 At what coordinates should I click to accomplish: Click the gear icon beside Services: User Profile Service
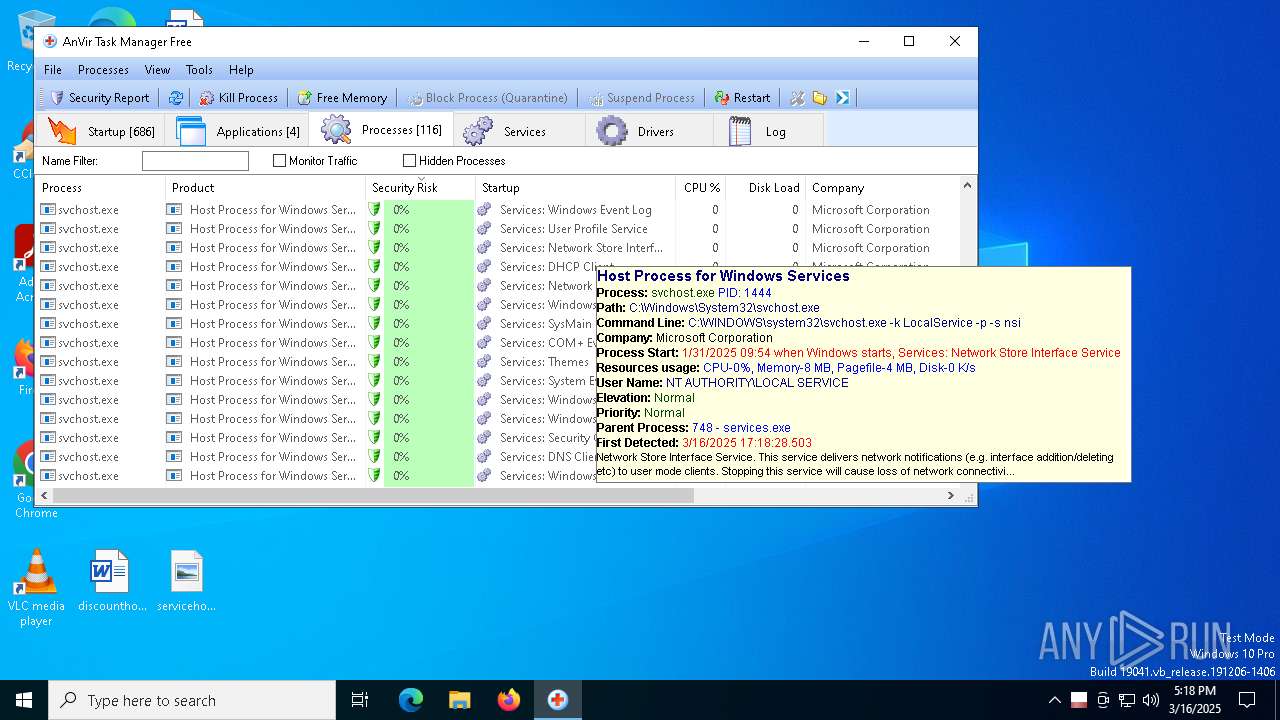click(x=484, y=229)
